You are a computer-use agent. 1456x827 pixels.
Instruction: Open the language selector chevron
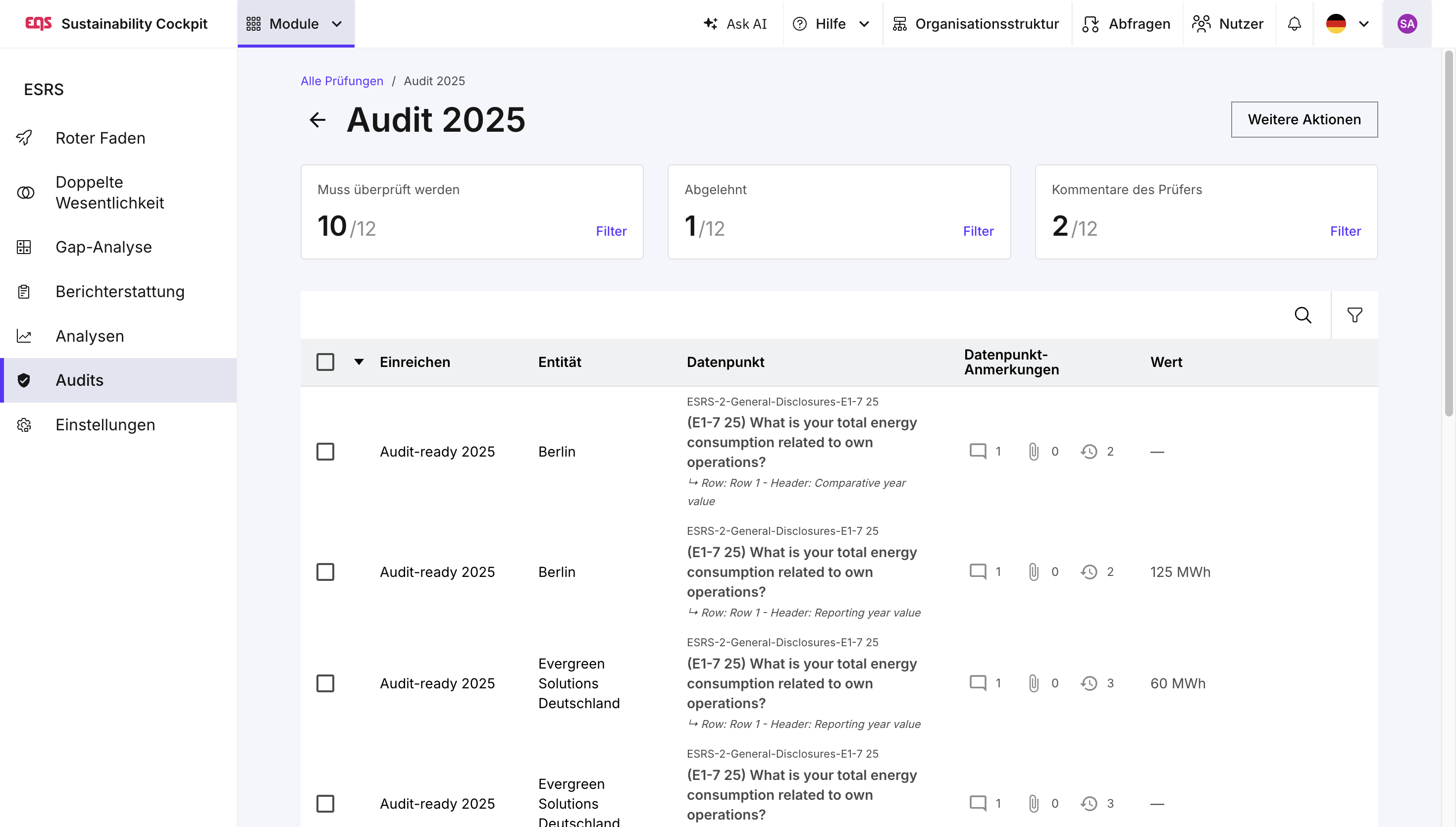[1363, 24]
